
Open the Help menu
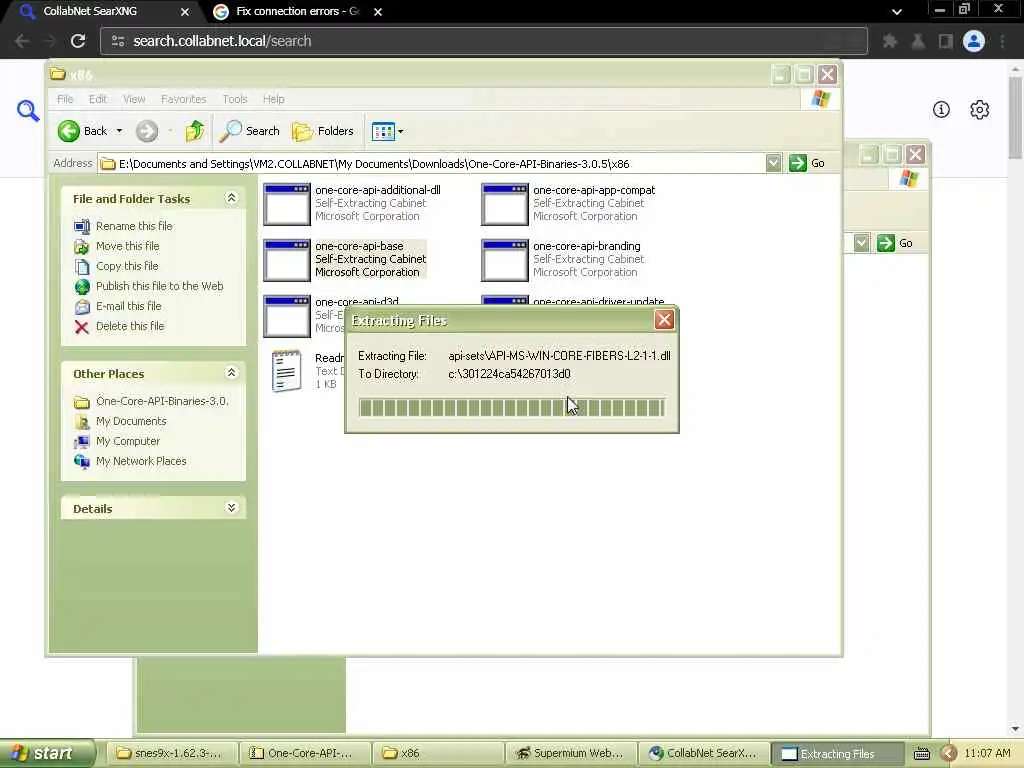pyautogui.click(x=274, y=99)
